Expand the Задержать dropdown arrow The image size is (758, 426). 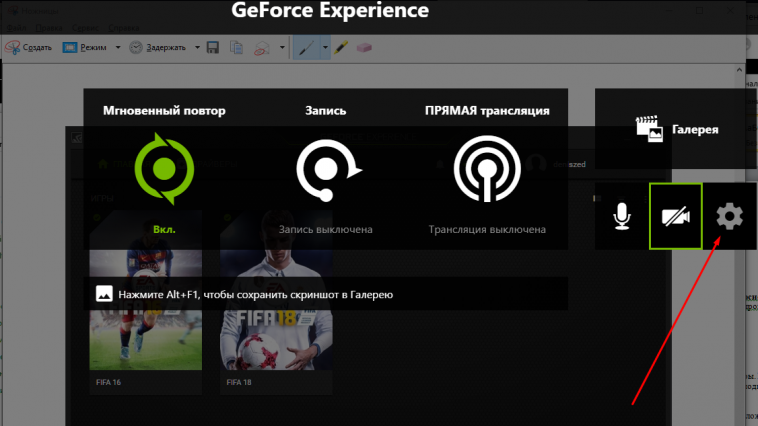tap(197, 47)
